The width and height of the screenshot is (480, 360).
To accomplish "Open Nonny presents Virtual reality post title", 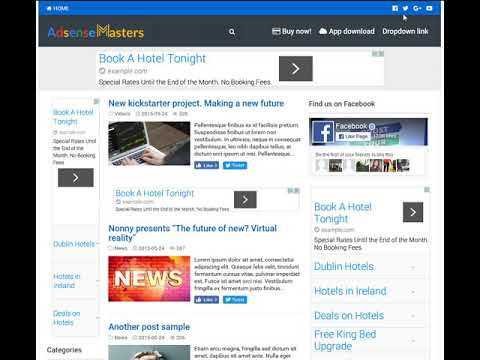I will (x=193, y=233).
